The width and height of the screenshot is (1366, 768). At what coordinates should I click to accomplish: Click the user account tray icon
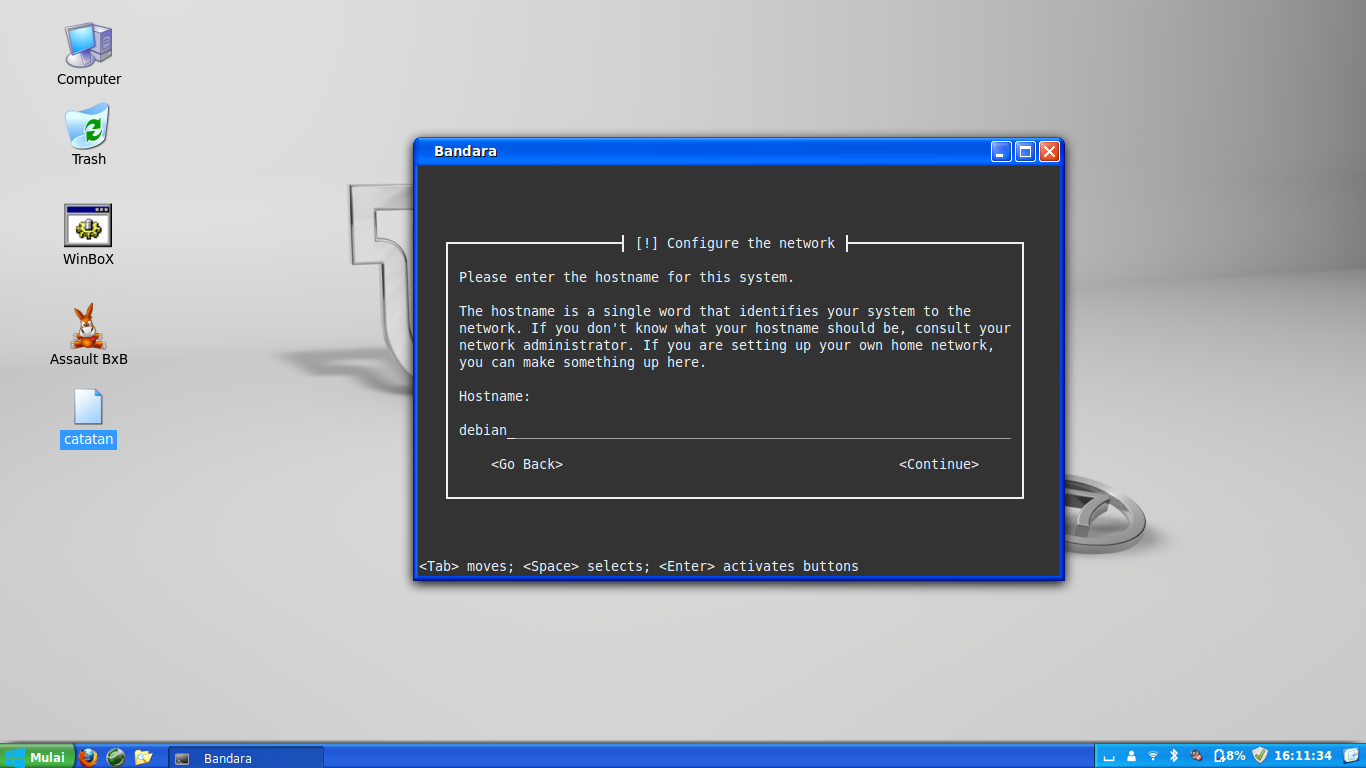1131,756
